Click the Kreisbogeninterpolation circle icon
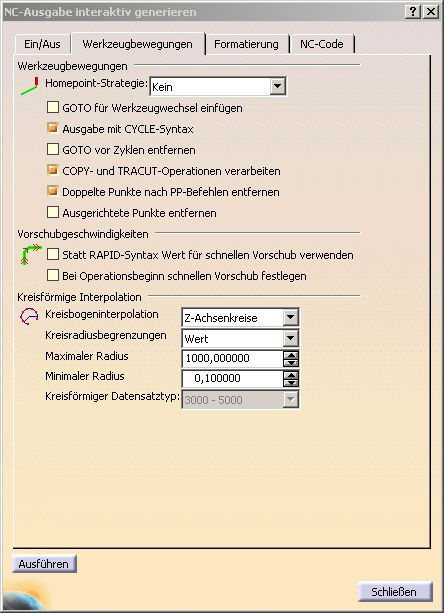The image size is (444, 613). point(29,316)
